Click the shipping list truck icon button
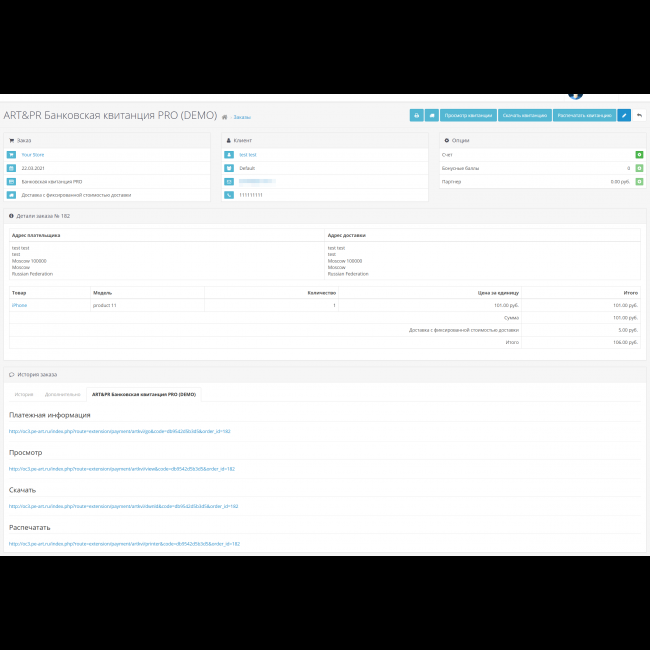650x650 pixels. pyautogui.click(x=431, y=116)
